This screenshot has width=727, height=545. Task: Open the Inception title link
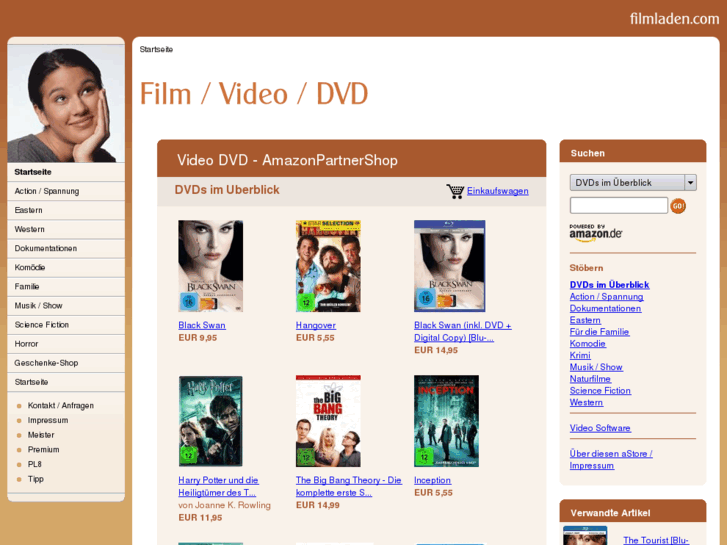pos(432,481)
